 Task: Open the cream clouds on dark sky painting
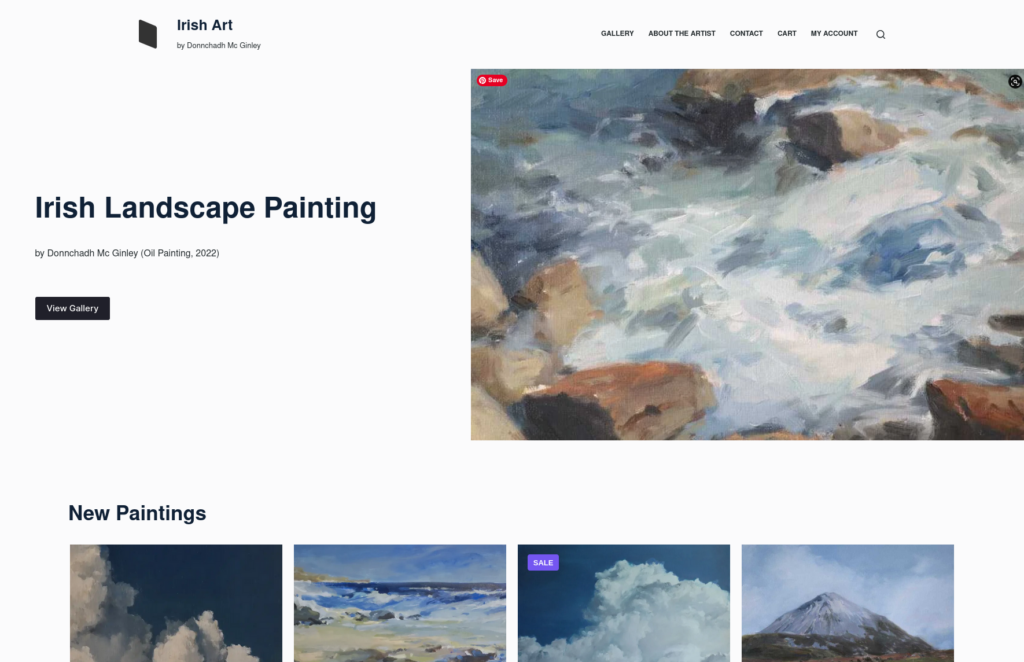click(176, 603)
